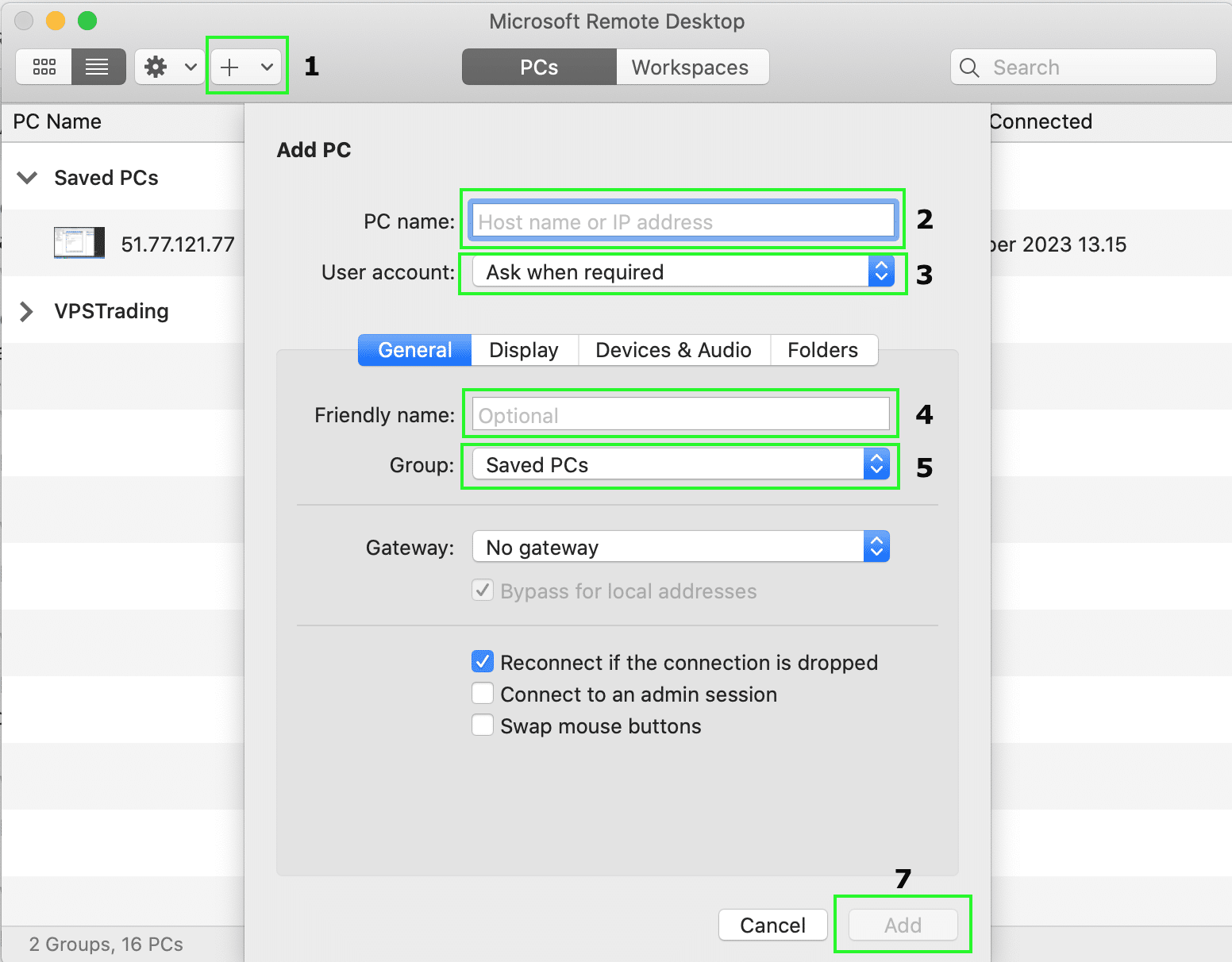Open the Folders tab
This screenshot has height=962, width=1232.
[823, 350]
